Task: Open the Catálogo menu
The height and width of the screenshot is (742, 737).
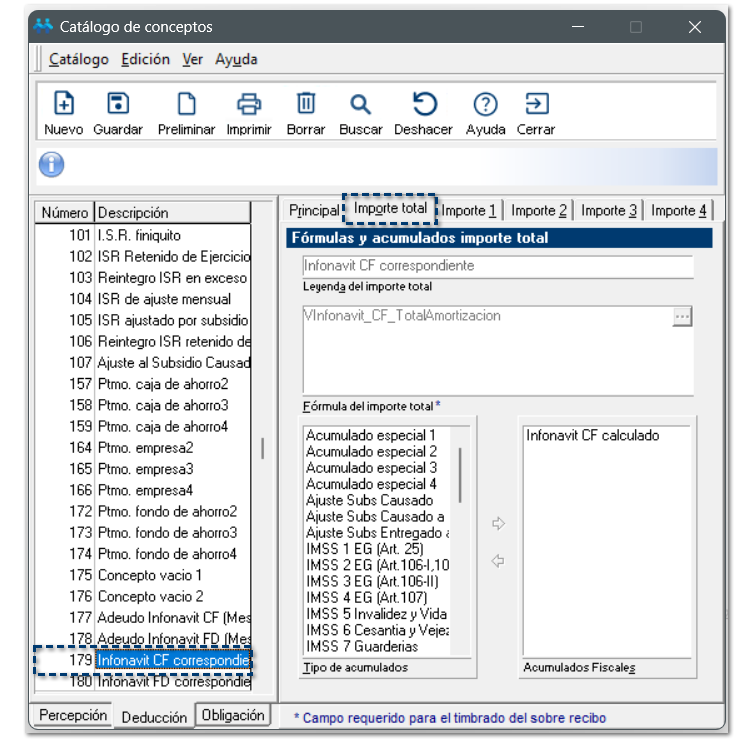Action: point(78,59)
